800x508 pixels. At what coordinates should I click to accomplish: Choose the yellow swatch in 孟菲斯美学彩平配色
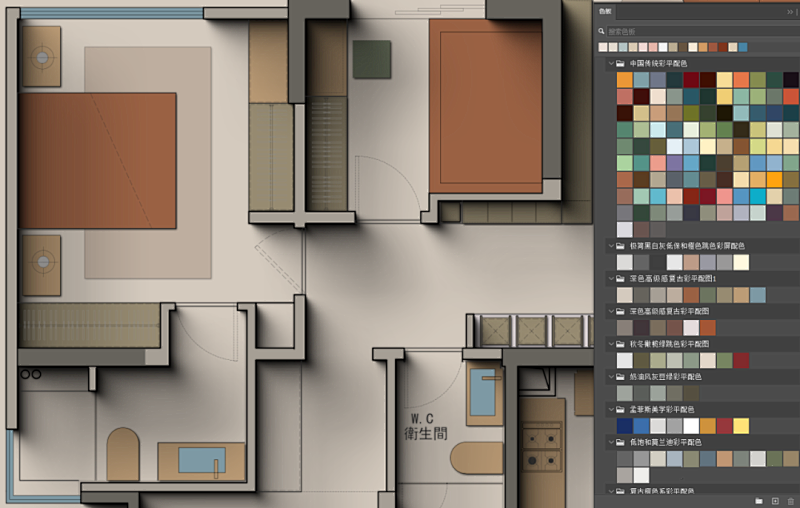tap(741, 426)
